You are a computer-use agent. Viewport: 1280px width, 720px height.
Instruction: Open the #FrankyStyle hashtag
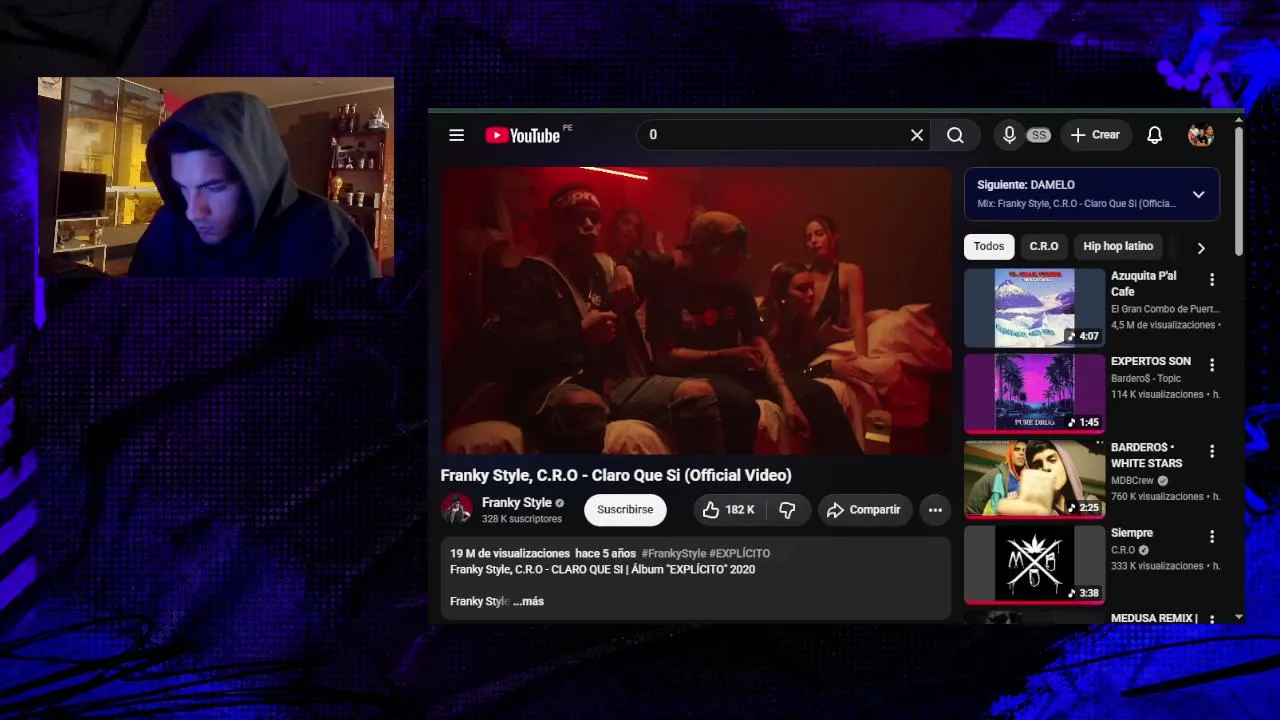point(674,553)
